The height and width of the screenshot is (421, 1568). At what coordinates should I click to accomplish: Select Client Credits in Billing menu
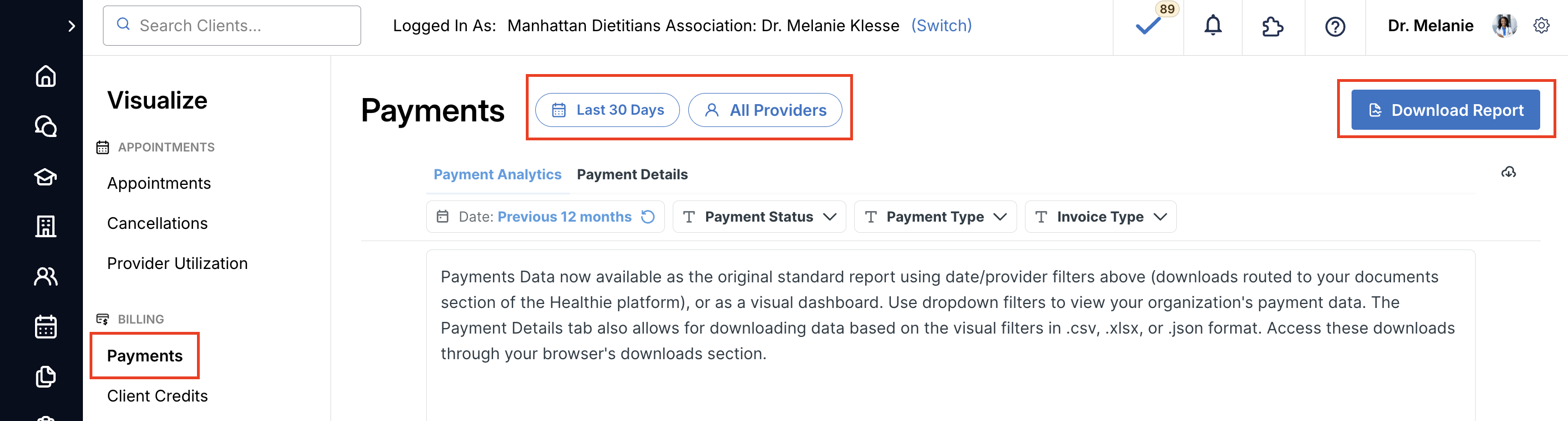pos(157,396)
